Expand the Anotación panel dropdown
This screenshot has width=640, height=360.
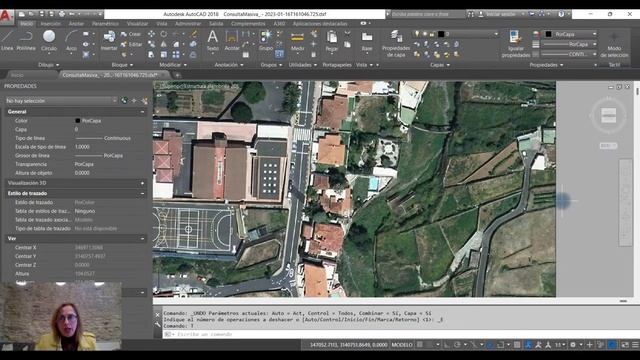[229, 65]
